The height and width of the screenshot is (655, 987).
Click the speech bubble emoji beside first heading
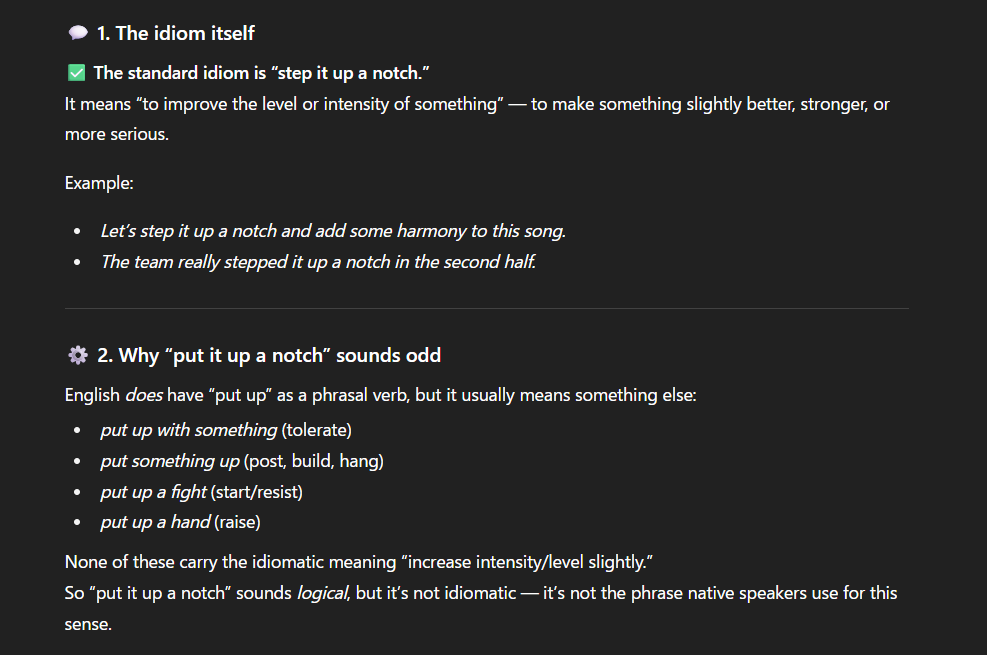click(x=78, y=33)
